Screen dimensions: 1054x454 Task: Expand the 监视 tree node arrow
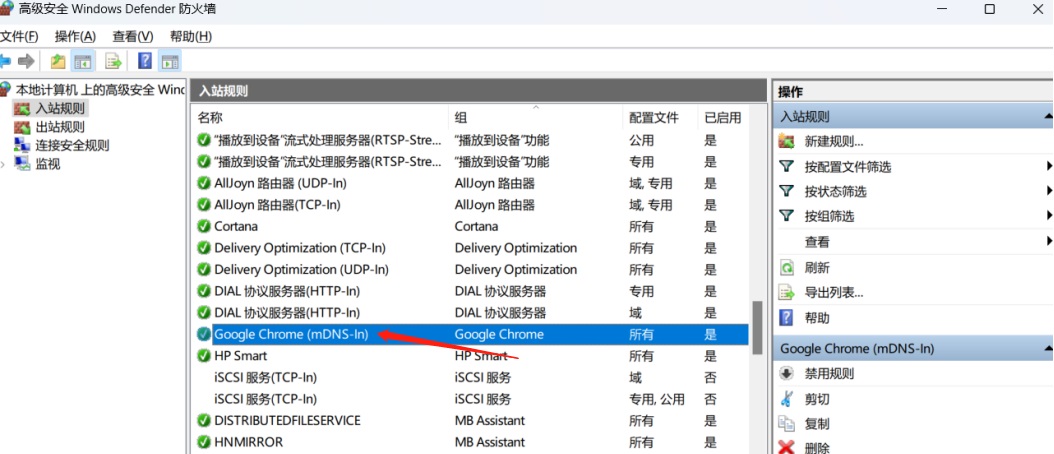click(3, 163)
